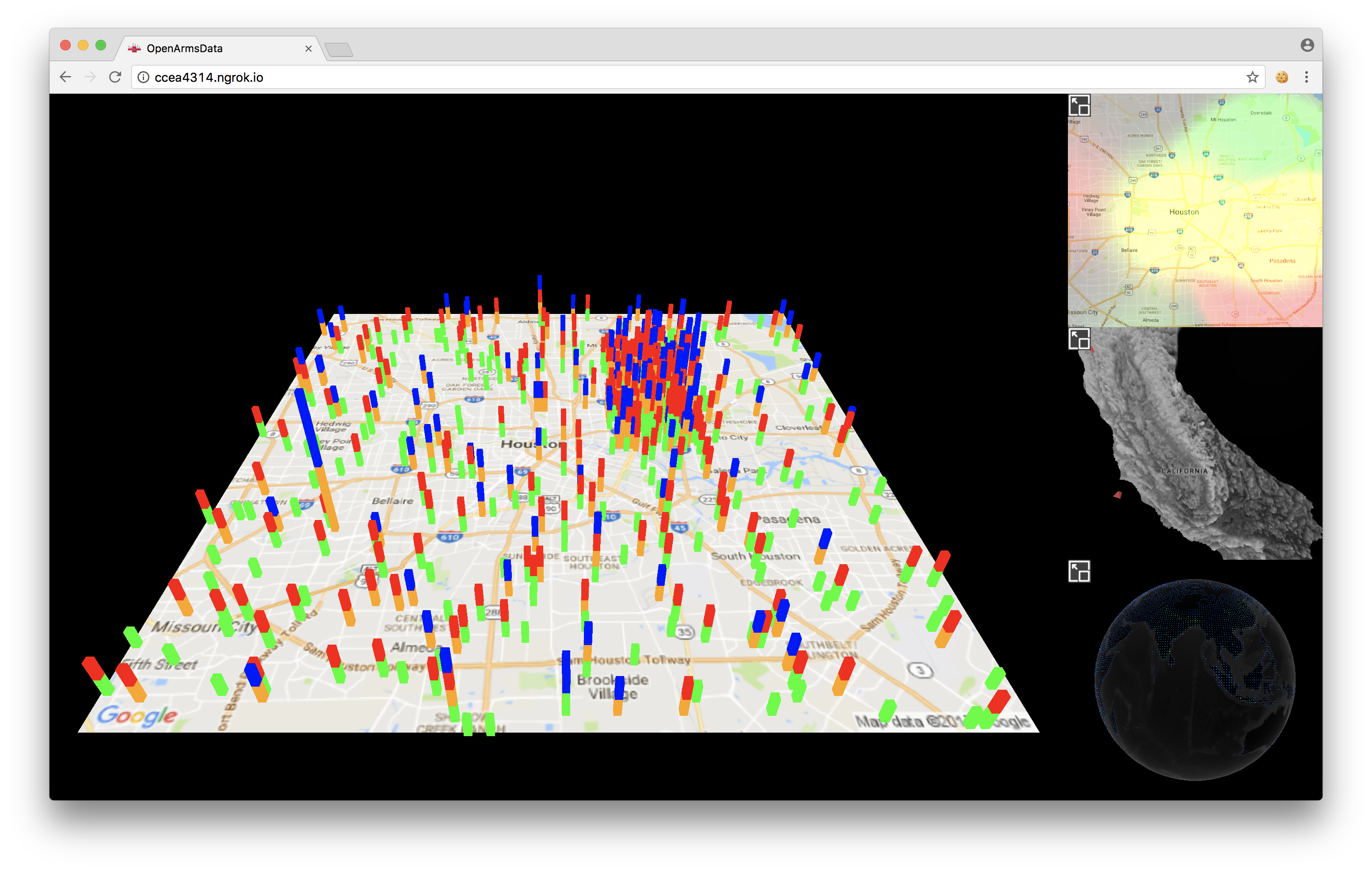Click the browser forward arrow
The height and width of the screenshot is (871, 1372).
click(90, 77)
